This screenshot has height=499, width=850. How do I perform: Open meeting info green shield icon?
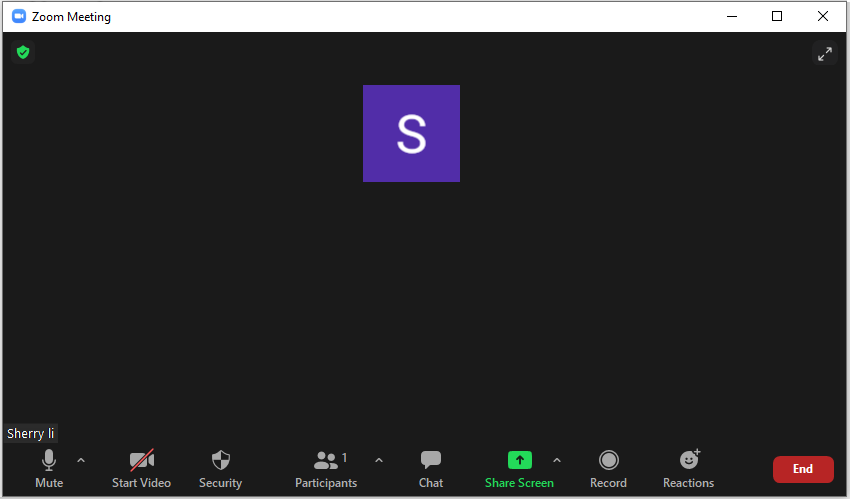23,53
